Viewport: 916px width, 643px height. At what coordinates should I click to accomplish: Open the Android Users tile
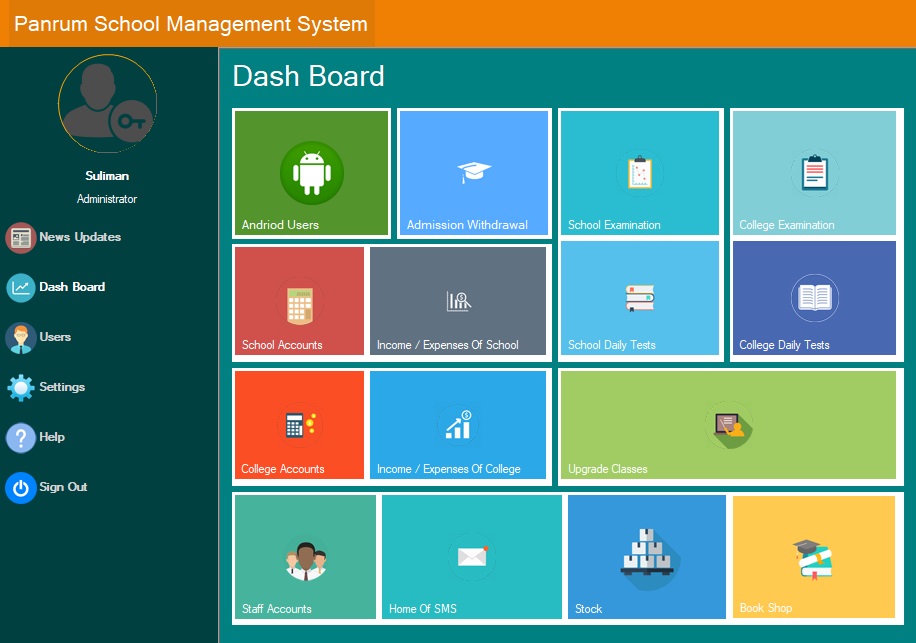click(310, 172)
